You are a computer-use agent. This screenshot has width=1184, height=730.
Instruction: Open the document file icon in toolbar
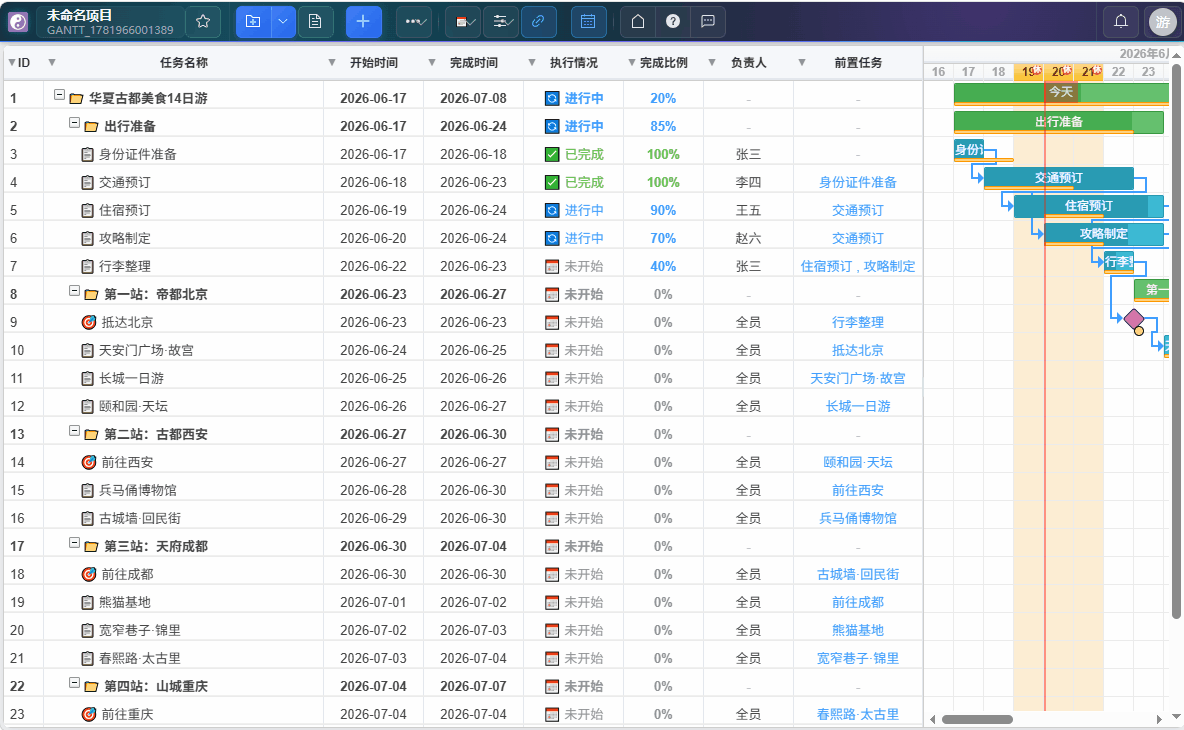point(315,21)
